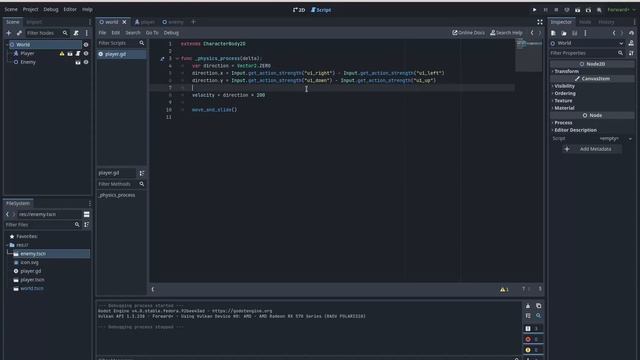640x360 pixels.
Task: Fold the _physics_process function arrow
Action: click(177, 58)
